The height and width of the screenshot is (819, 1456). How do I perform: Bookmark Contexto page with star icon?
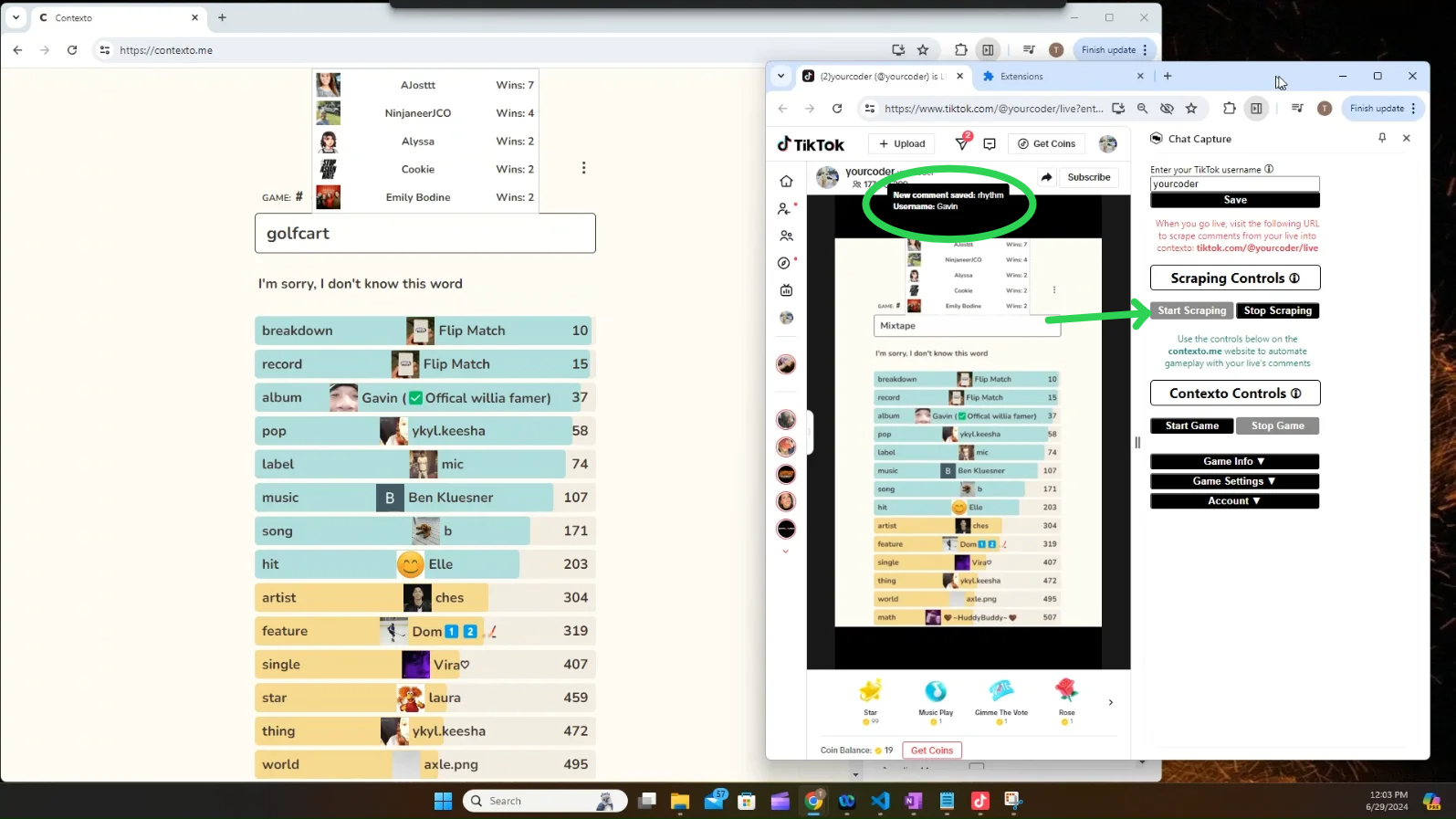pos(923,50)
